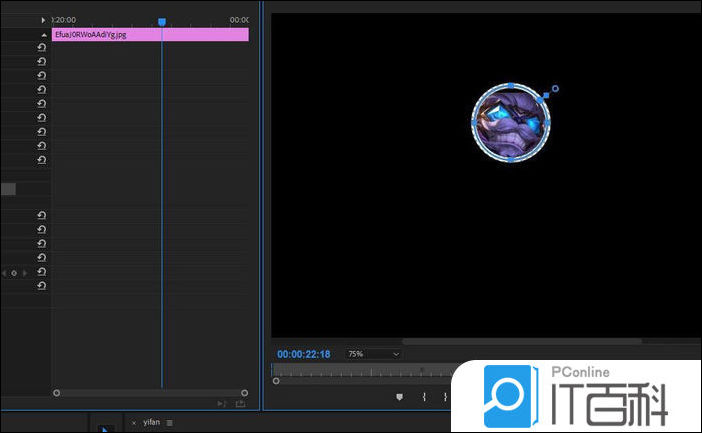The width and height of the screenshot is (702, 433).
Task: Open the yifan sequence panel menu
Action: tap(170, 423)
